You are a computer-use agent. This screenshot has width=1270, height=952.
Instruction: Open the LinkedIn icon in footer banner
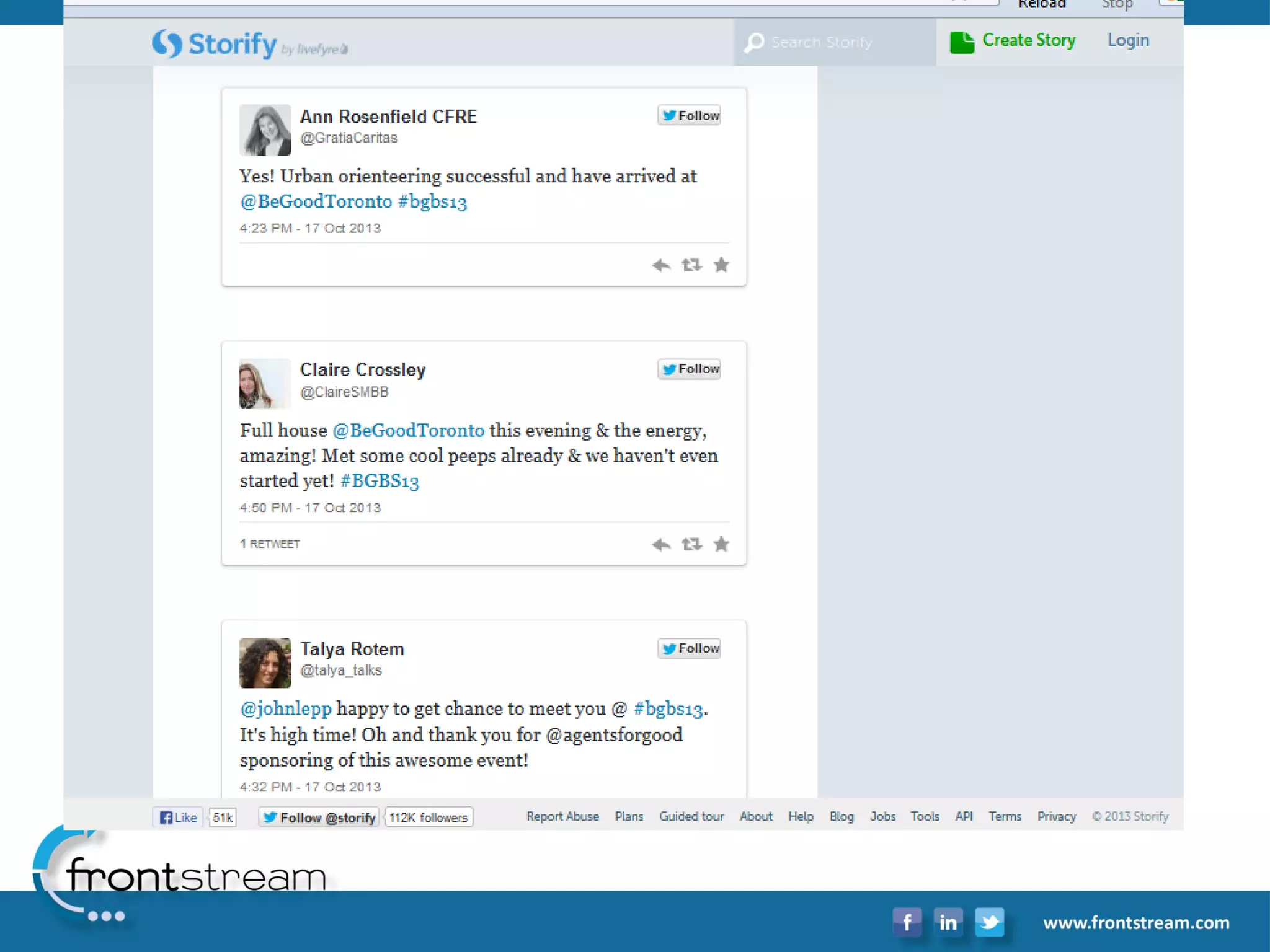[x=948, y=922]
